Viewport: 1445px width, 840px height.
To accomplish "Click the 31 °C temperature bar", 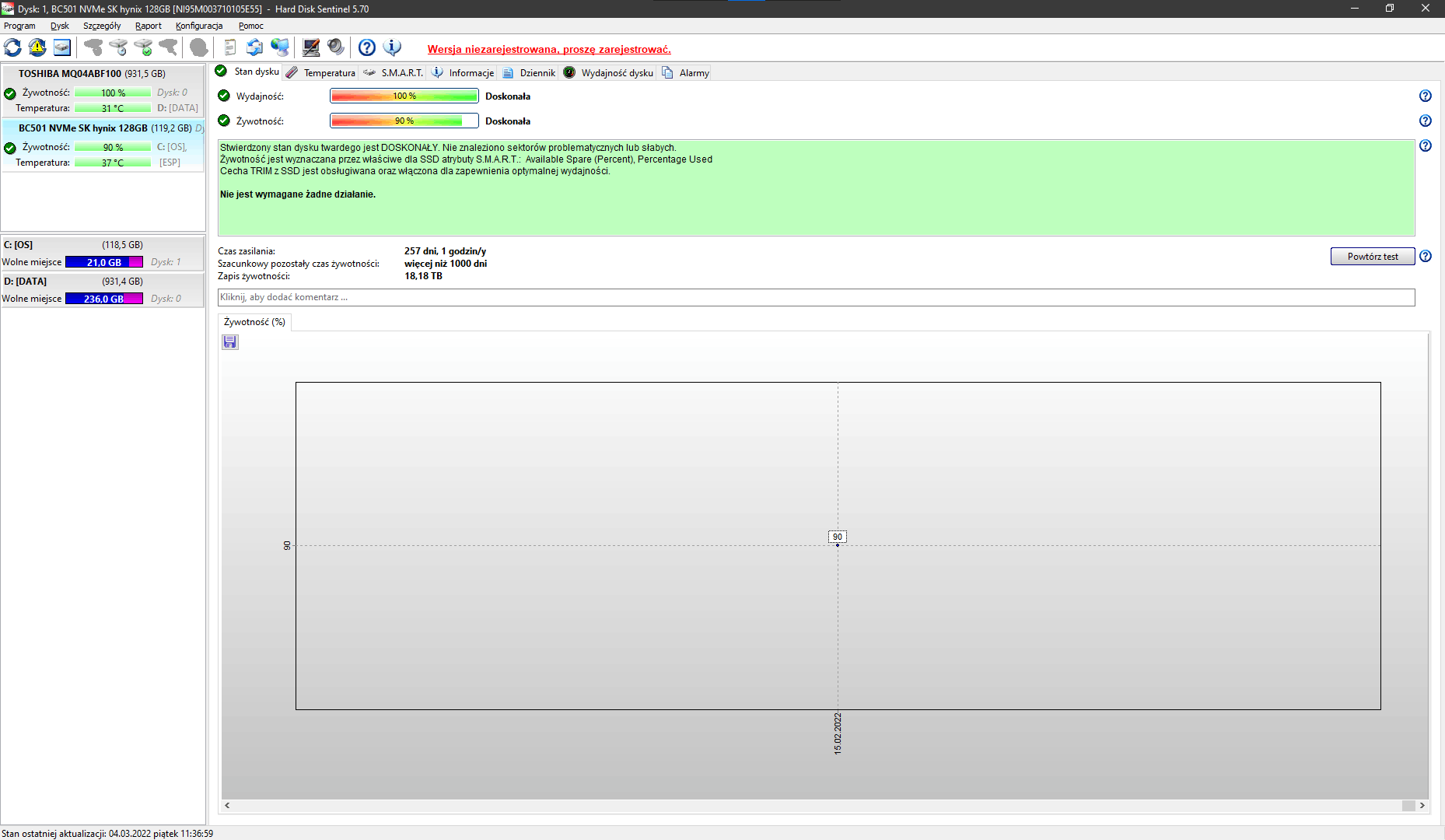I will click(113, 108).
